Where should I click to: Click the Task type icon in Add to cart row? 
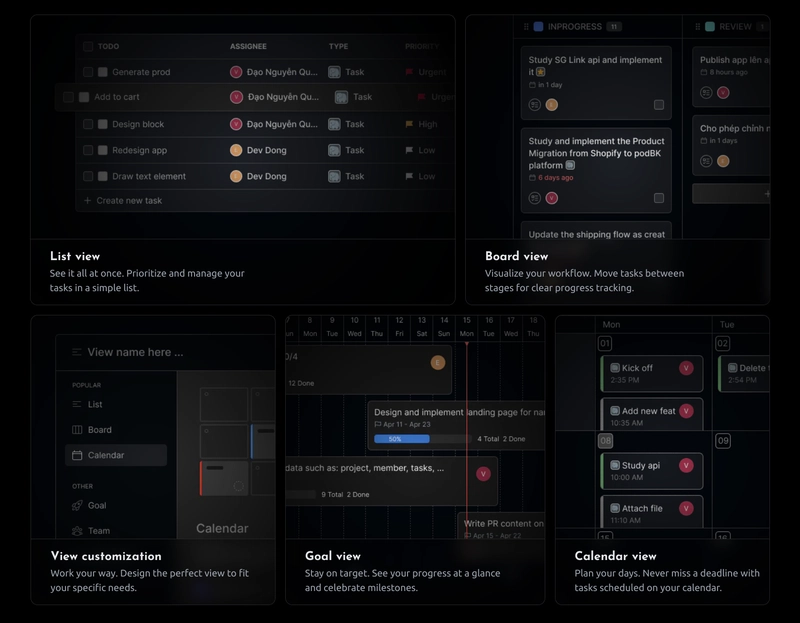341,97
